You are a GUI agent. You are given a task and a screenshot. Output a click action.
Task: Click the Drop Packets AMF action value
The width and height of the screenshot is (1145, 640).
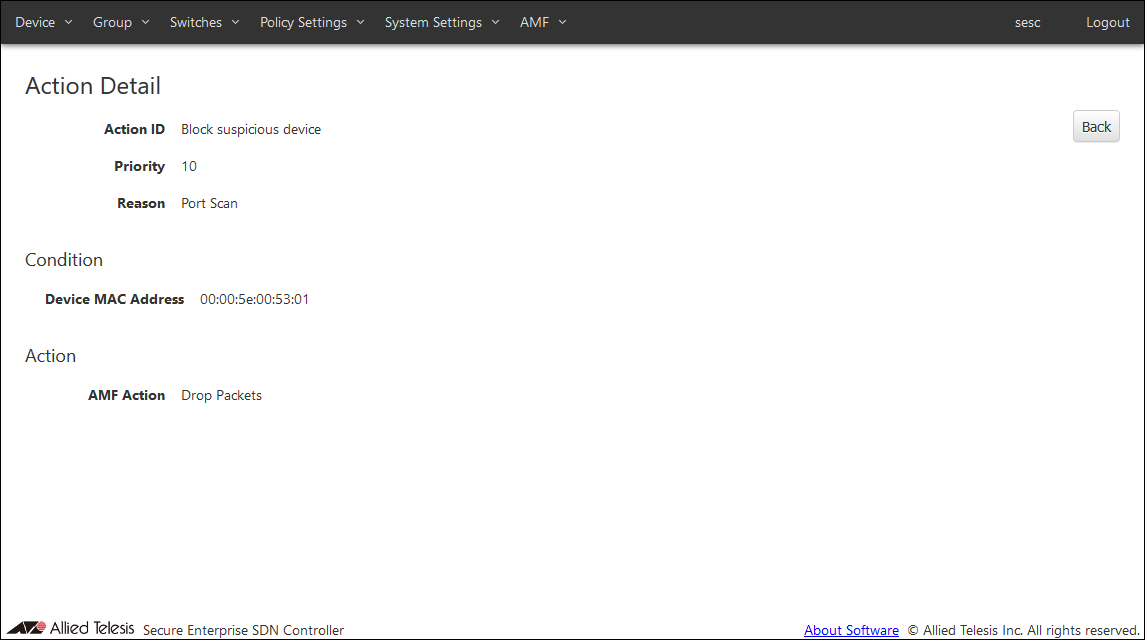pyautogui.click(x=221, y=395)
